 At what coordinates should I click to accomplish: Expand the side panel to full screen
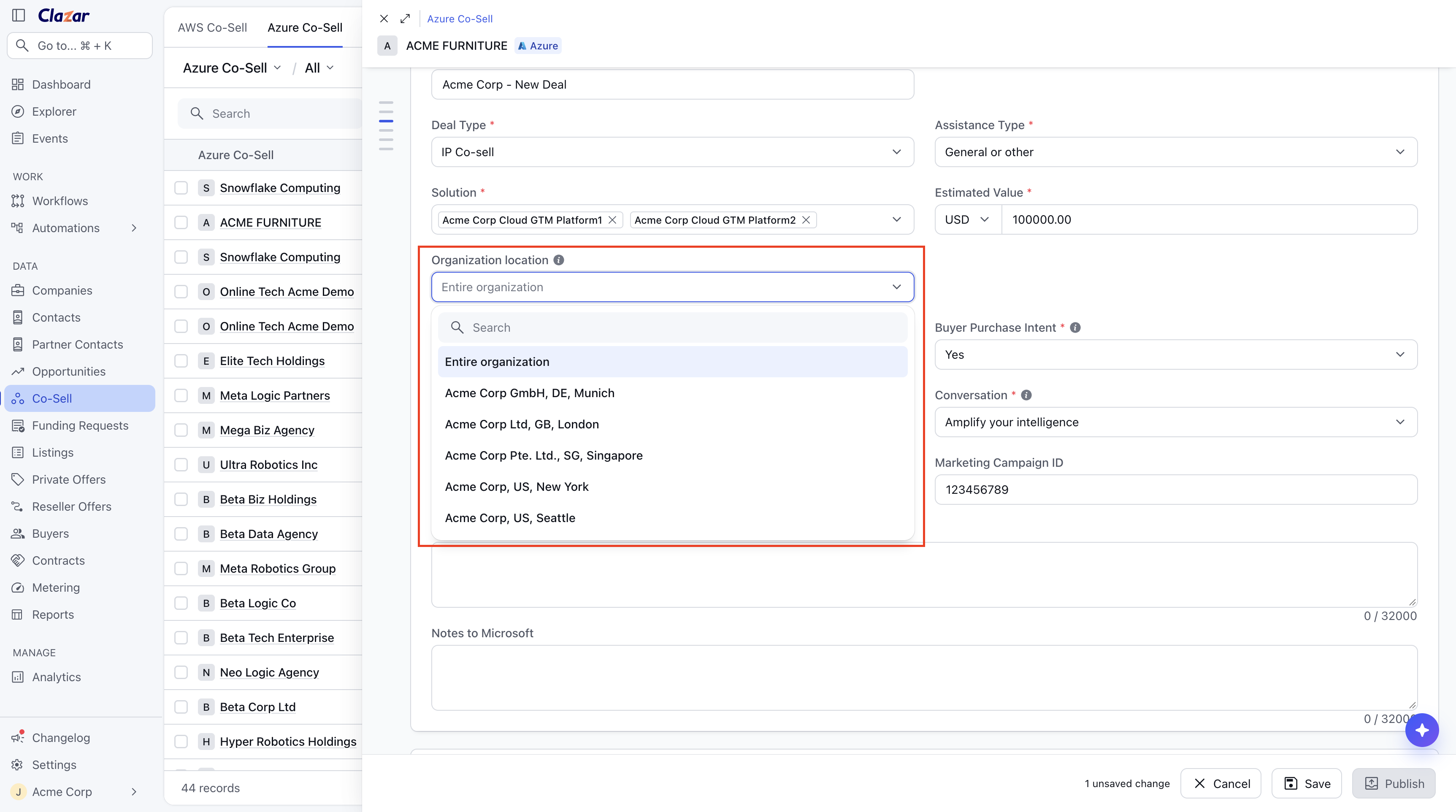click(405, 19)
